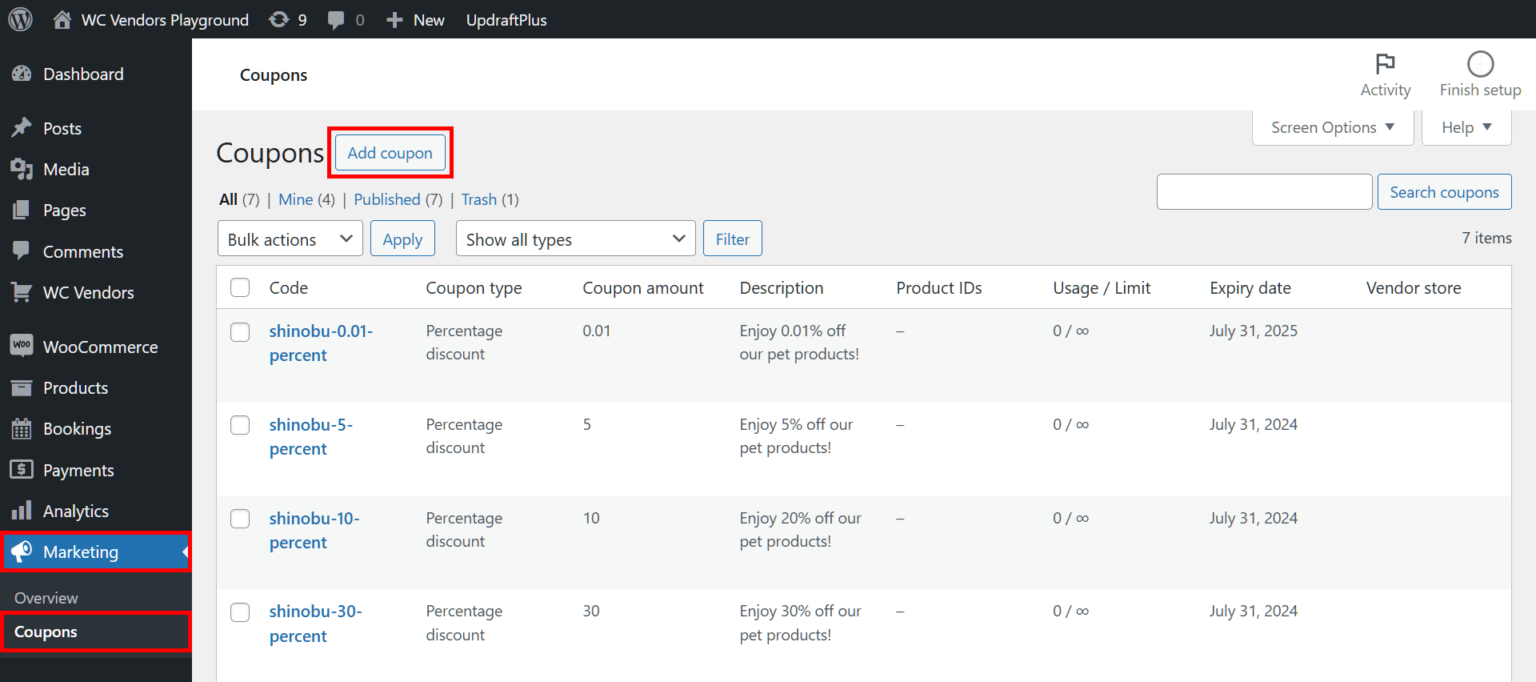Open the Screen Options panel
1536x682 pixels.
click(1332, 127)
